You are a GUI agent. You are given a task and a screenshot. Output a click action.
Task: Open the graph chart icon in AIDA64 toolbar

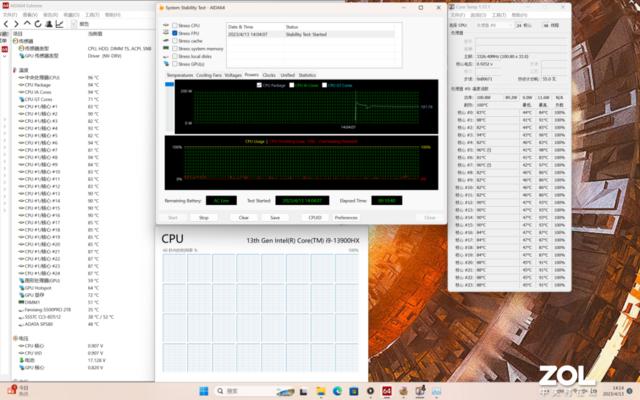tap(60, 24)
